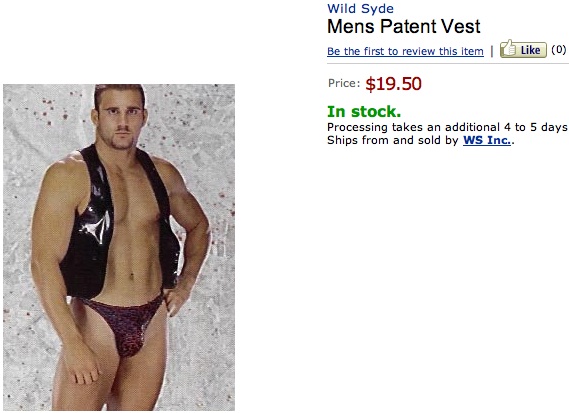Viewport: 569px width, 413px height.
Task: Click the model's head in product photo
Action: [120, 116]
